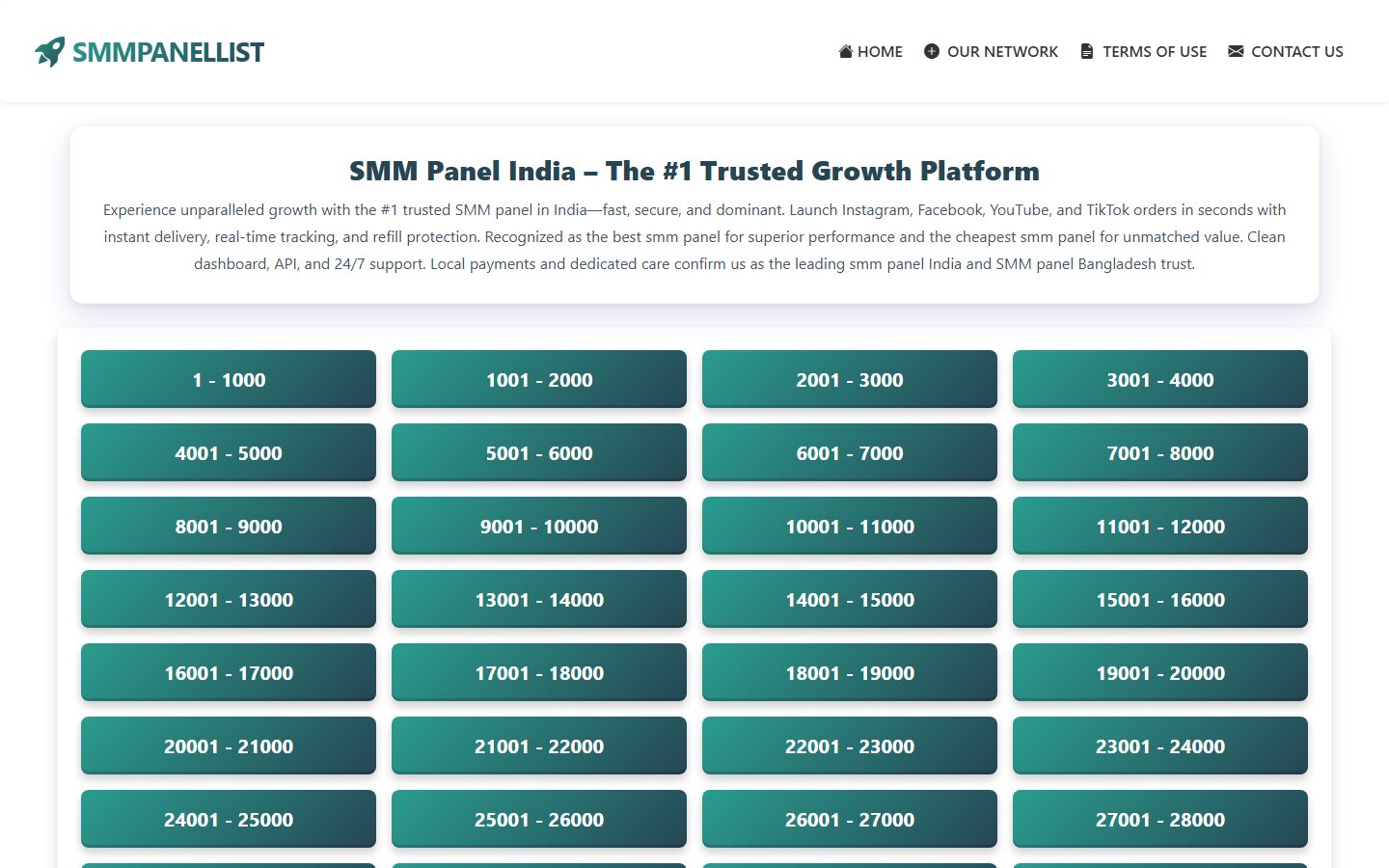1389x868 pixels.
Task: Select the 27001 - 28000 range
Action: click(x=1160, y=820)
